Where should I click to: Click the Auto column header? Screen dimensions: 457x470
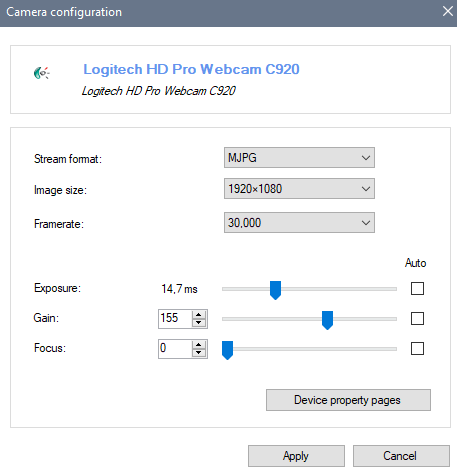(x=415, y=263)
